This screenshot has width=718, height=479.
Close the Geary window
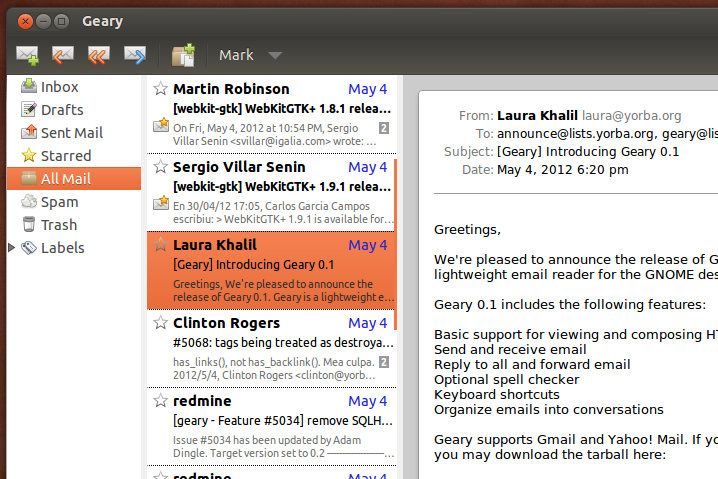[x=26, y=22]
